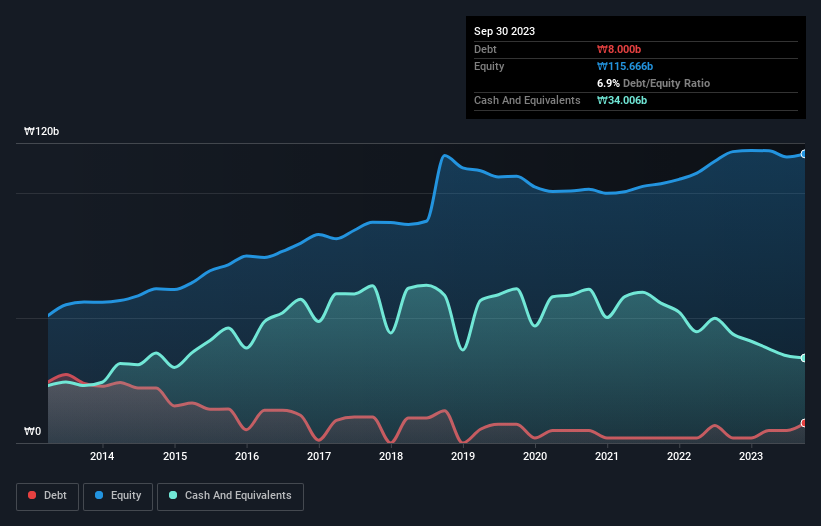The height and width of the screenshot is (526, 821).
Task: Click the 2019 x-axis label
Action: coord(463,456)
